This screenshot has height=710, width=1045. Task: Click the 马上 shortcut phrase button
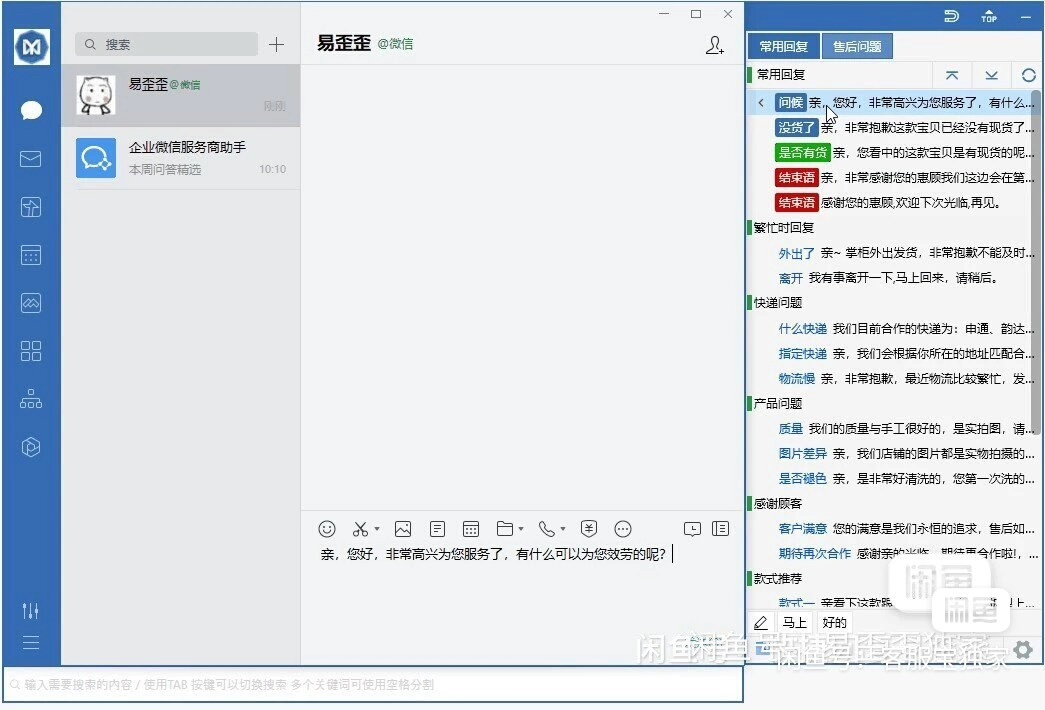[794, 623]
